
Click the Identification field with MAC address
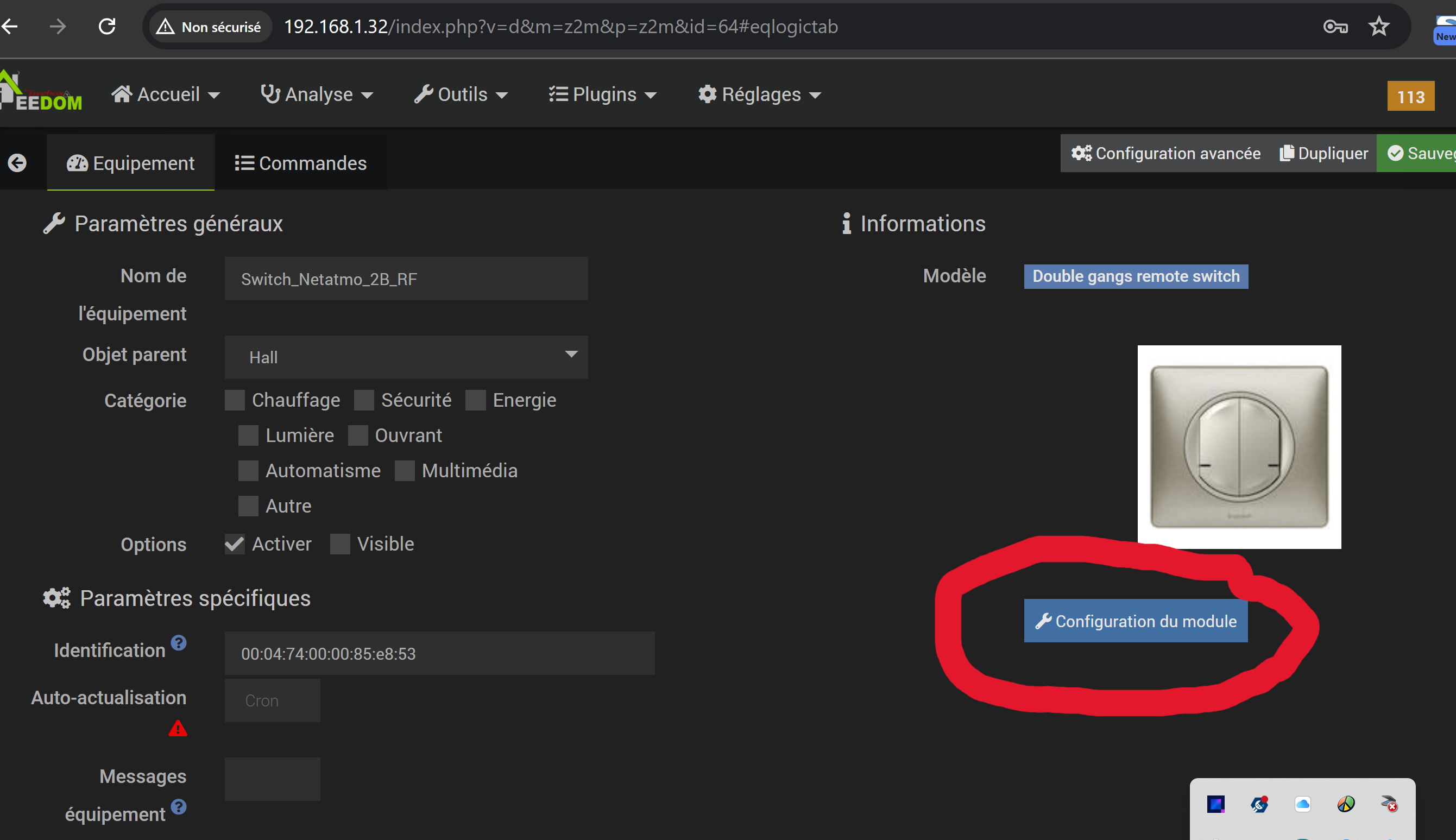[x=439, y=654]
